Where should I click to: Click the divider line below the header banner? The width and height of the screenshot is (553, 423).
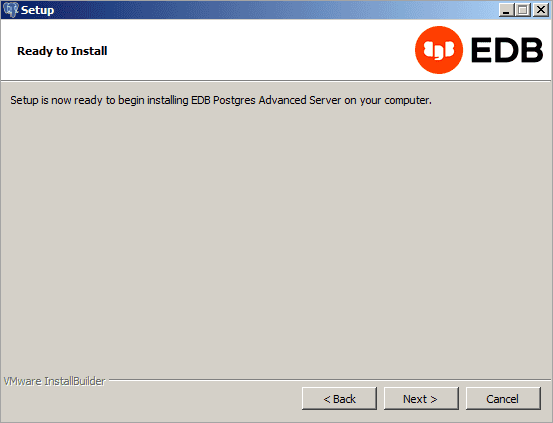pos(276,81)
